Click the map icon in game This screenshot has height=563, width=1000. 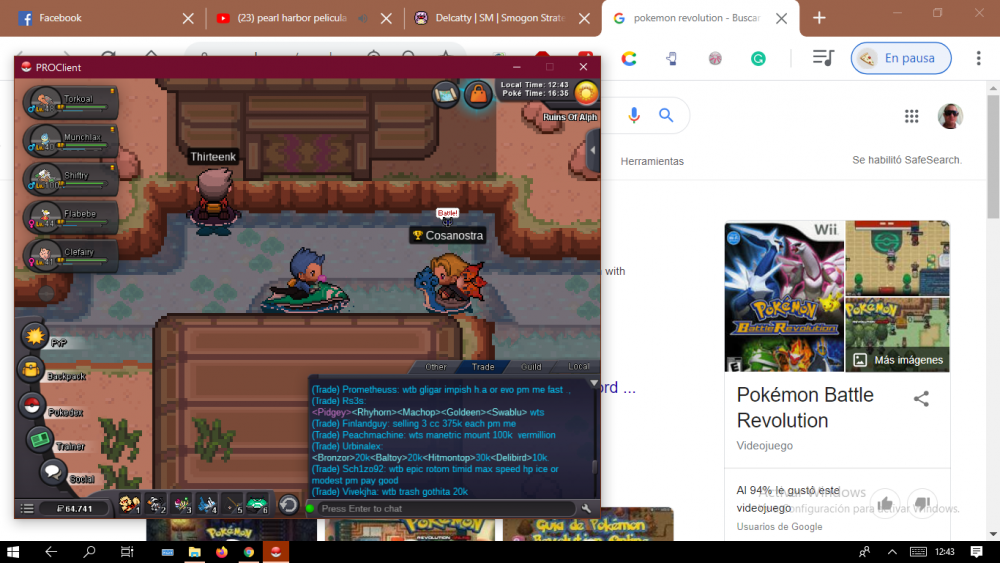(x=446, y=94)
